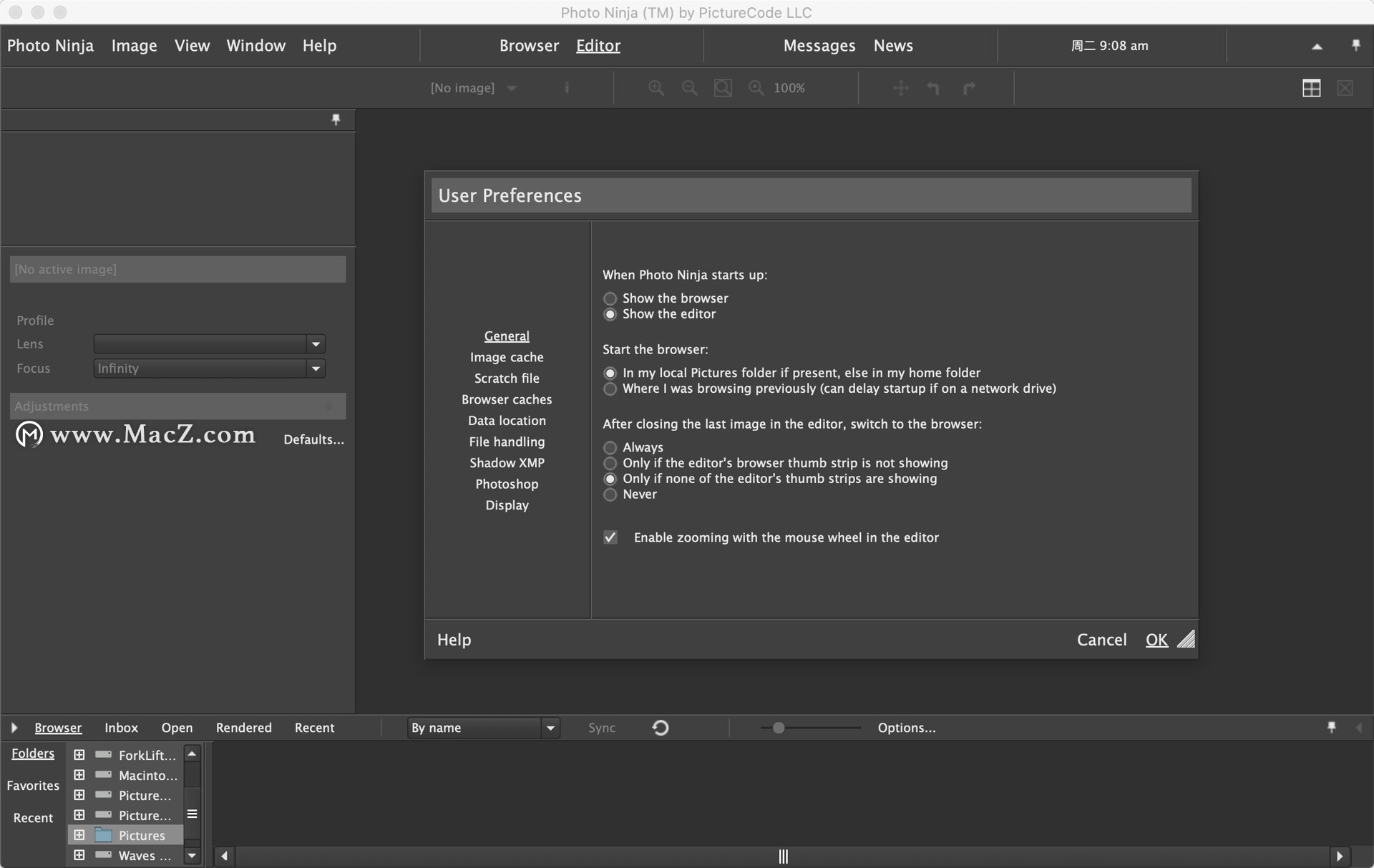
Task: Click the multi-pane layout grid icon
Action: [x=1311, y=88]
